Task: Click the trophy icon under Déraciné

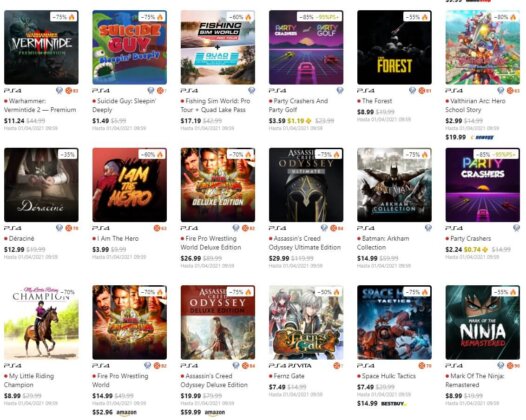Action: coord(59,228)
